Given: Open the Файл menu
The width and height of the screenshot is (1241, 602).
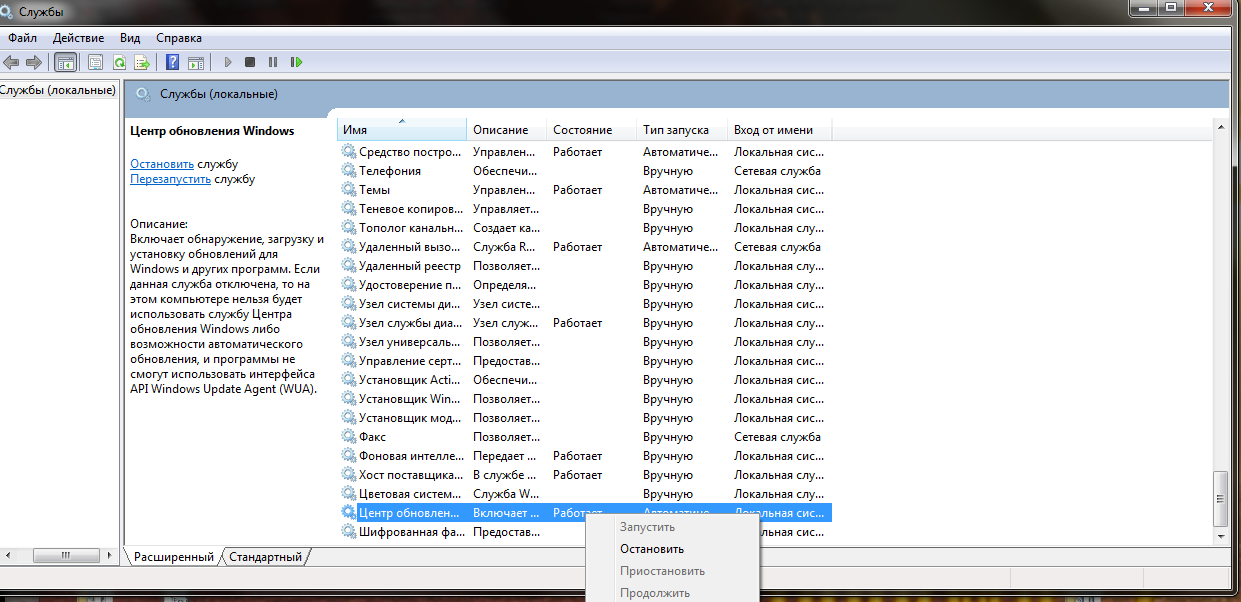Looking at the screenshot, I should pyautogui.click(x=22, y=37).
